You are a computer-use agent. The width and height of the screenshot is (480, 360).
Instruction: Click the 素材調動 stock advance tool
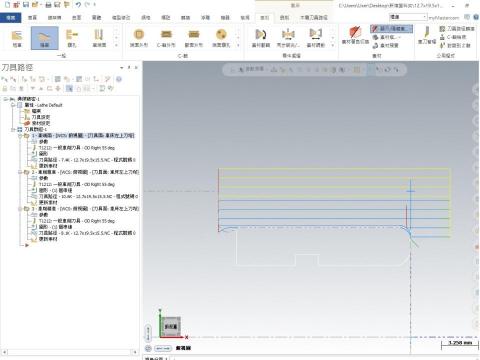pyautogui.click(x=315, y=38)
